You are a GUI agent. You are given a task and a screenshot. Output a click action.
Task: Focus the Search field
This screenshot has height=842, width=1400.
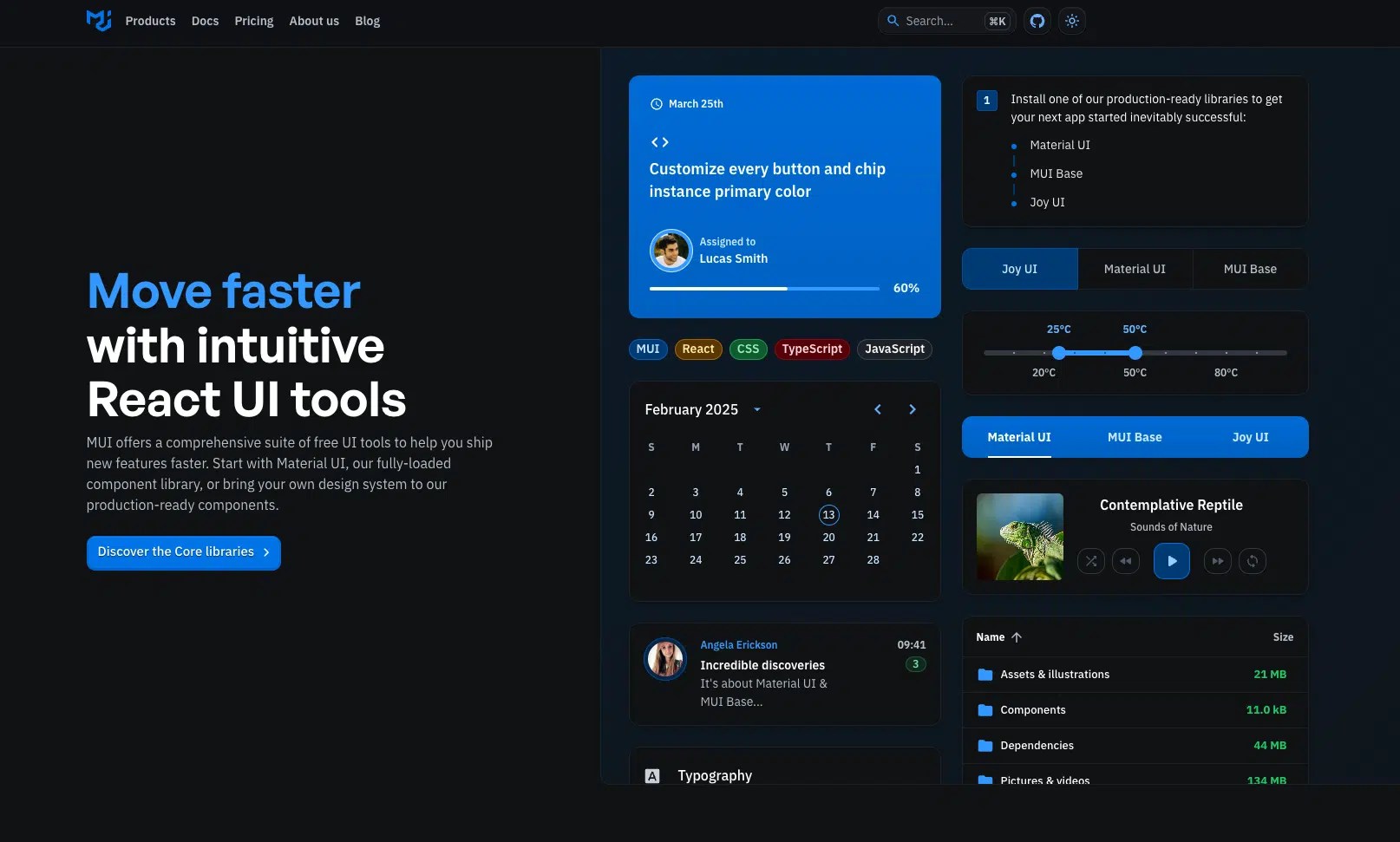pyautogui.click(x=946, y=21)
